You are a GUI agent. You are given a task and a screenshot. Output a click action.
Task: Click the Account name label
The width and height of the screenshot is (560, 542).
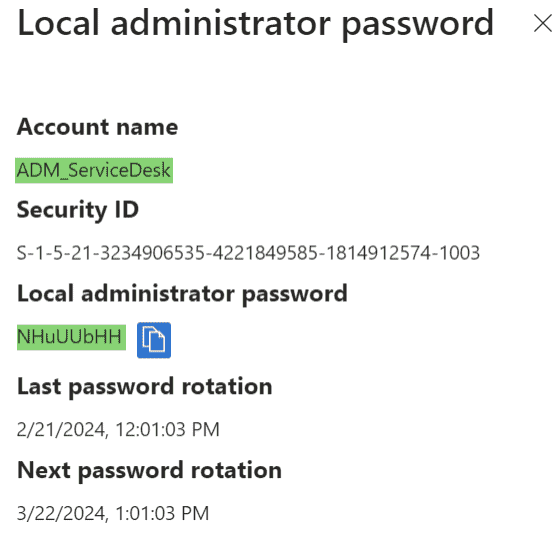click(x=98, y=127)
